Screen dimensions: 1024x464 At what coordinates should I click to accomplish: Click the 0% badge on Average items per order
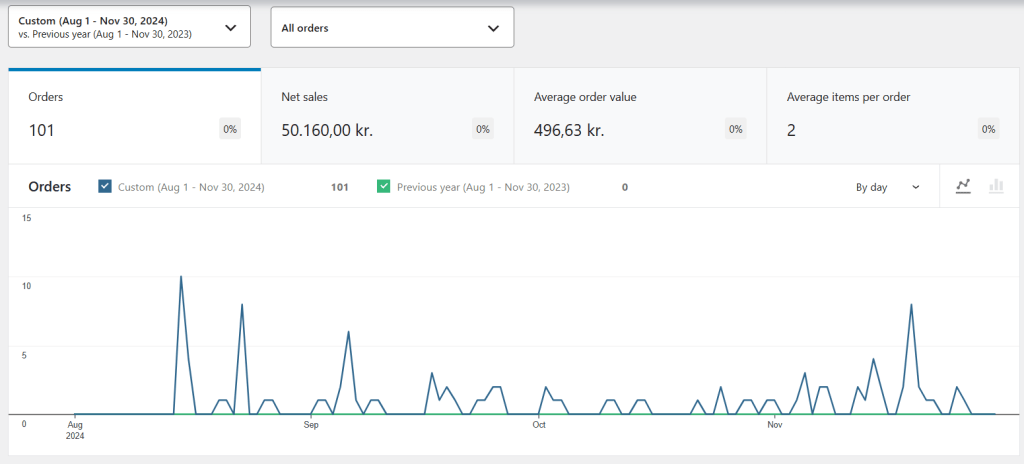(x=988, y=129)
